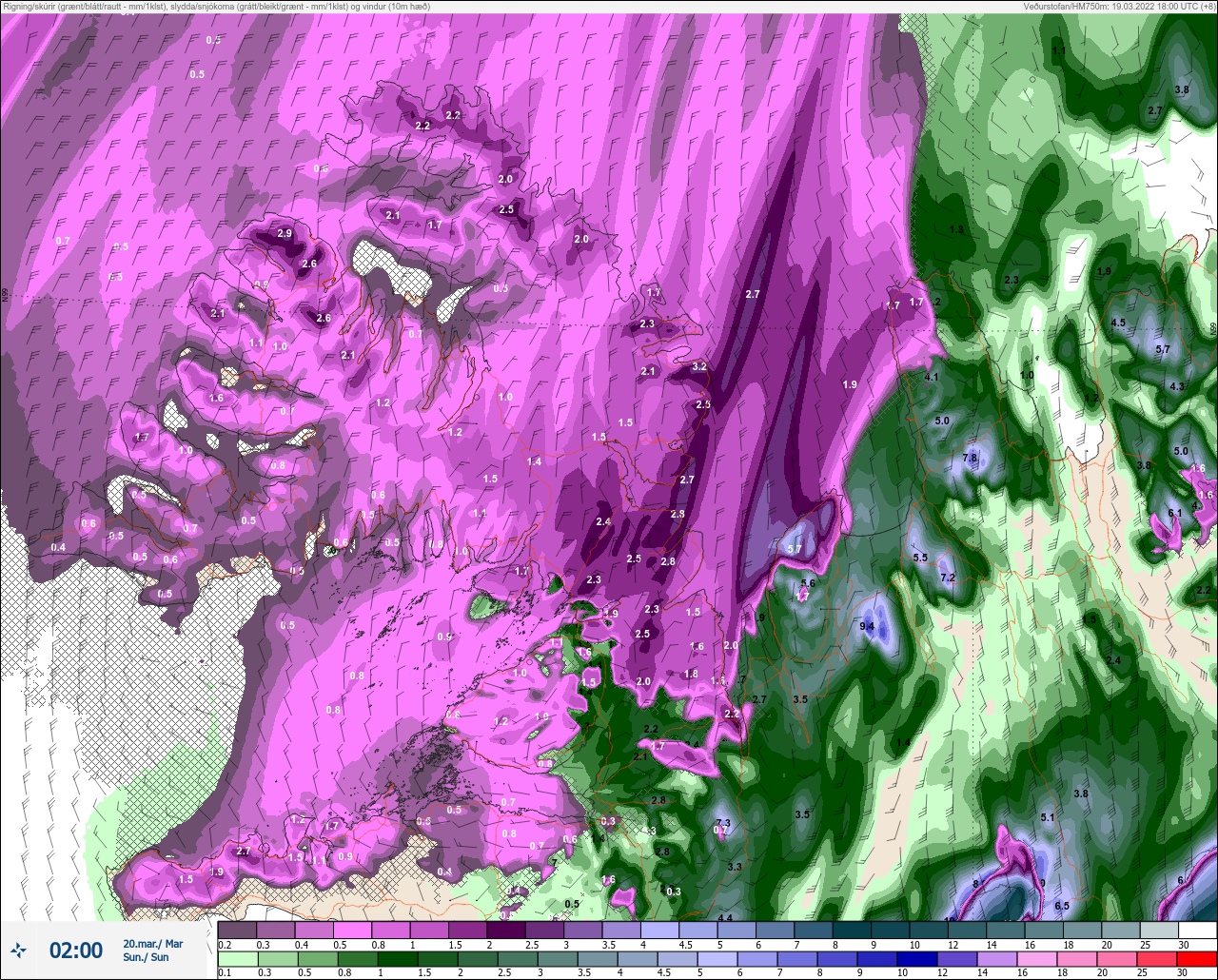Click the 0.1 label under the bottom legend row
1218x980 pixels.
coord(225,973)
